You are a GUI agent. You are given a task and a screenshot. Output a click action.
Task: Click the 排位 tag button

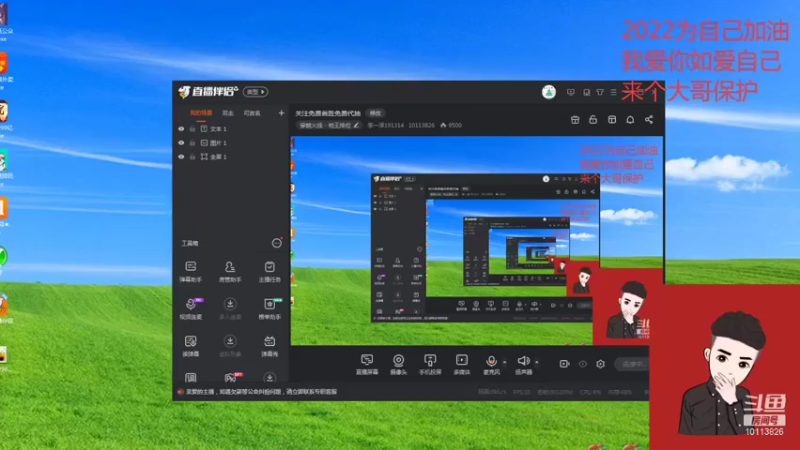376,113
